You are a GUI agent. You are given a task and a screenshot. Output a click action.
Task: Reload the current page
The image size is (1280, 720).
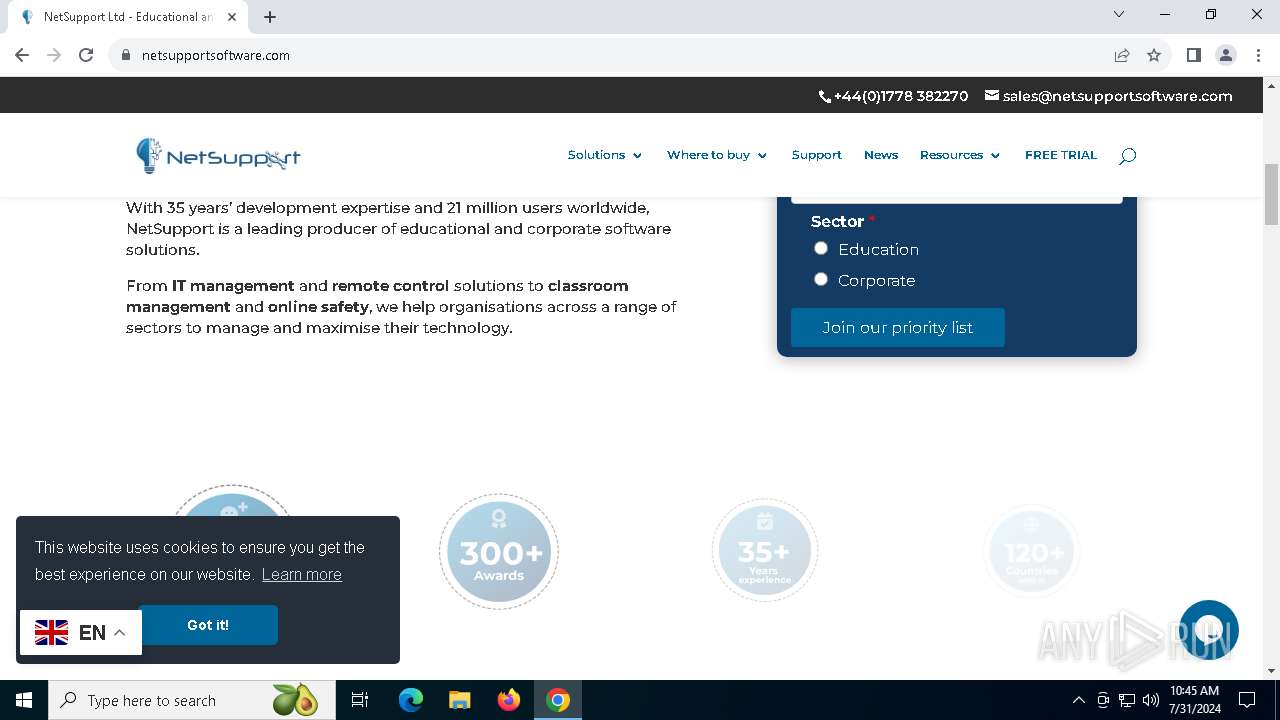click(x=86, y=55)
